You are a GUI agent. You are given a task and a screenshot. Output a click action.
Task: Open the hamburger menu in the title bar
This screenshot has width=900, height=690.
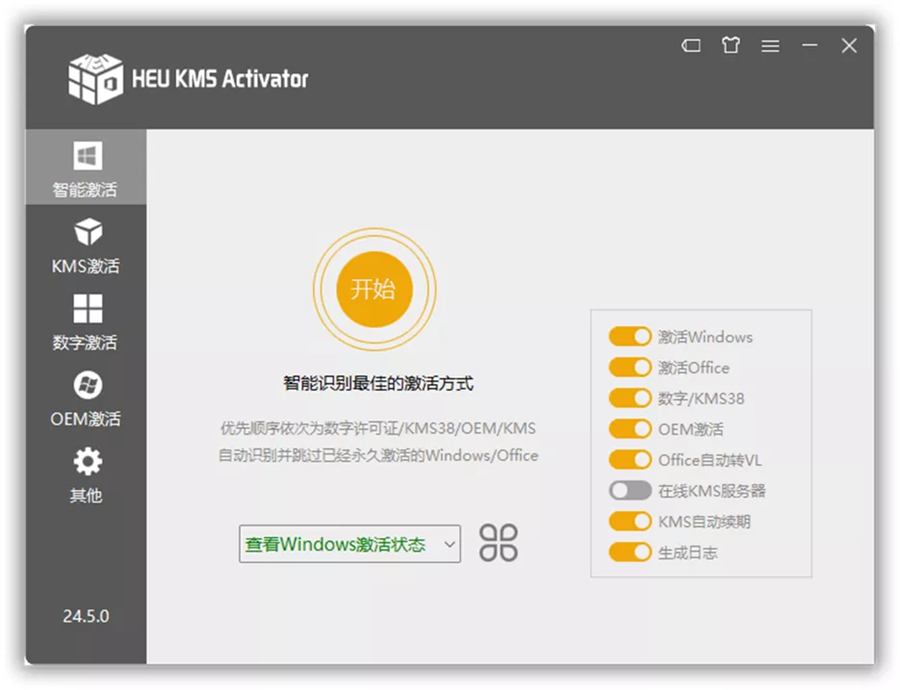click(771, 45)
